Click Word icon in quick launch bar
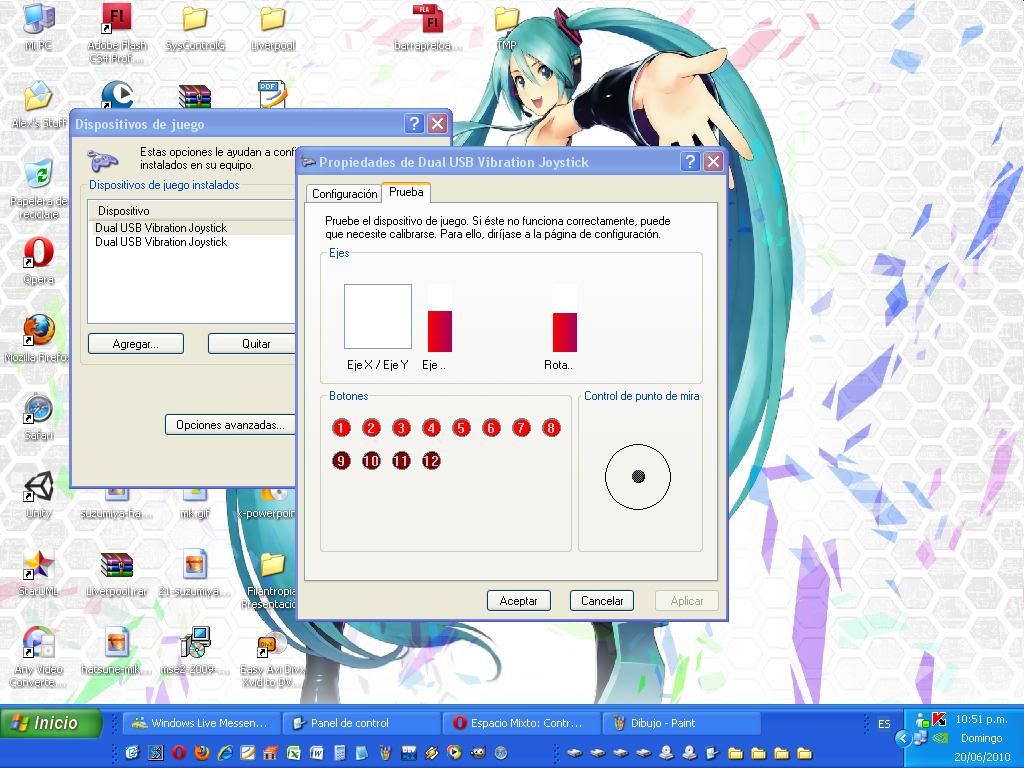Screen dimensions: 1024x768 tap(316, 753)
